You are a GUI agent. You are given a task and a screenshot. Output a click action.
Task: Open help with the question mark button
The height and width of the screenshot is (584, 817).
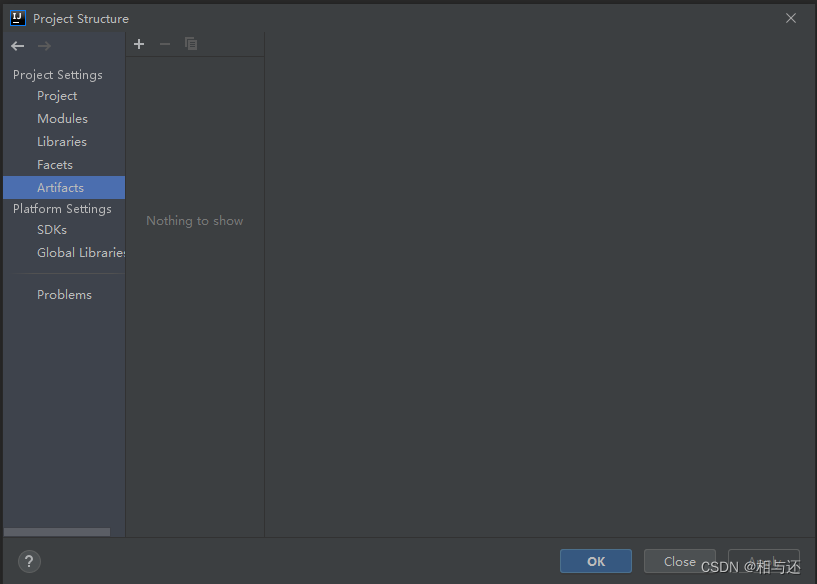29,561
